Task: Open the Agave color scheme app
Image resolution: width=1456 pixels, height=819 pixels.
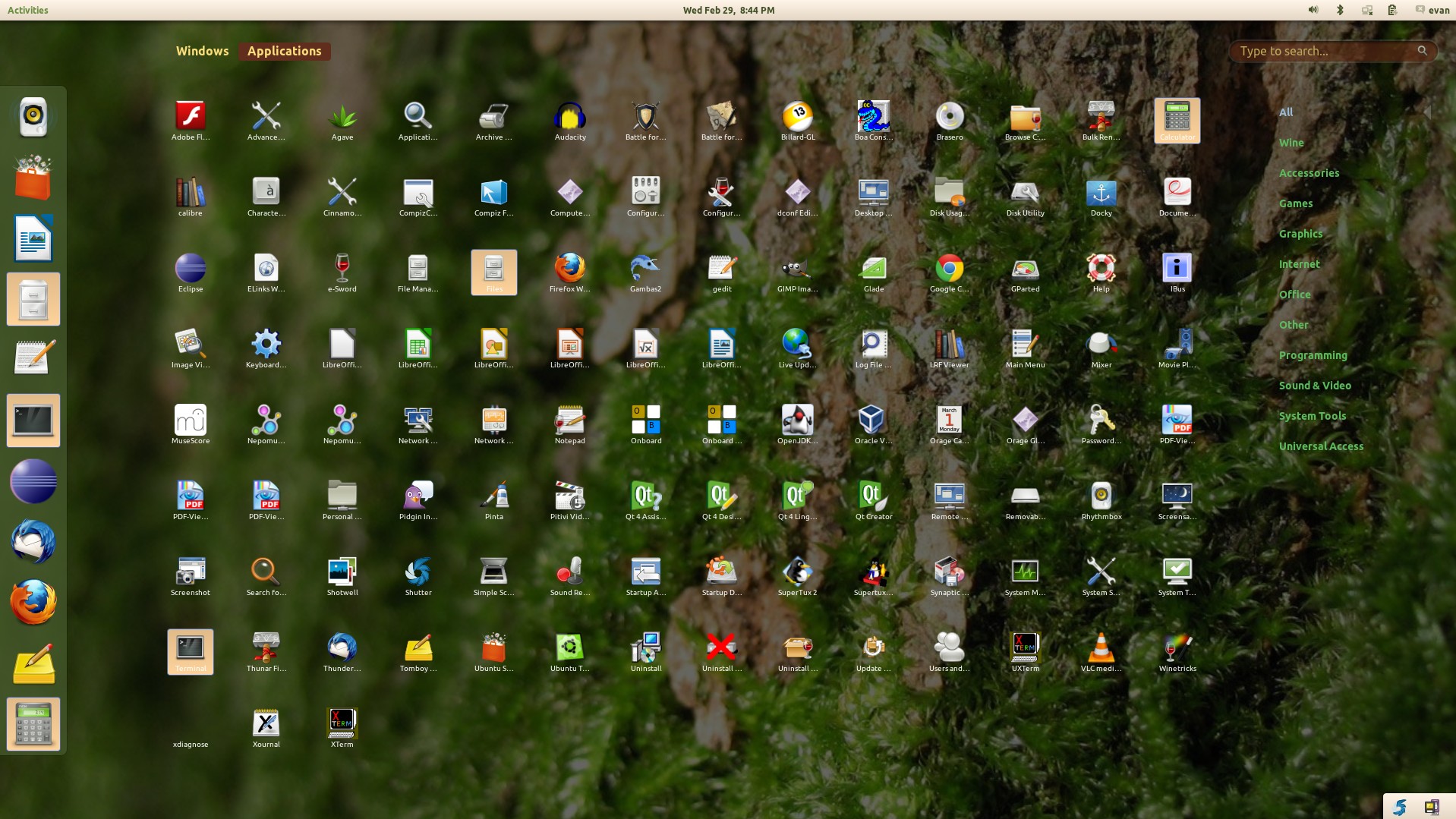Action: (x=342, y=121)
